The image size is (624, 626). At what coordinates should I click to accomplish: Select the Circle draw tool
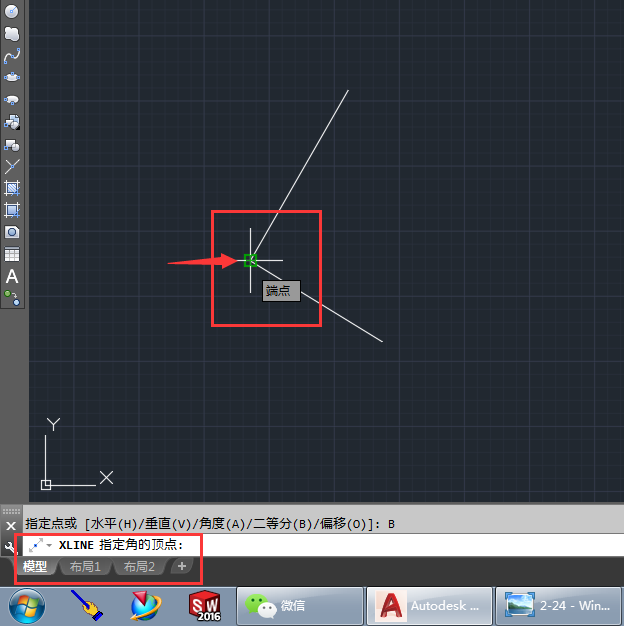[x=12, y=12]
